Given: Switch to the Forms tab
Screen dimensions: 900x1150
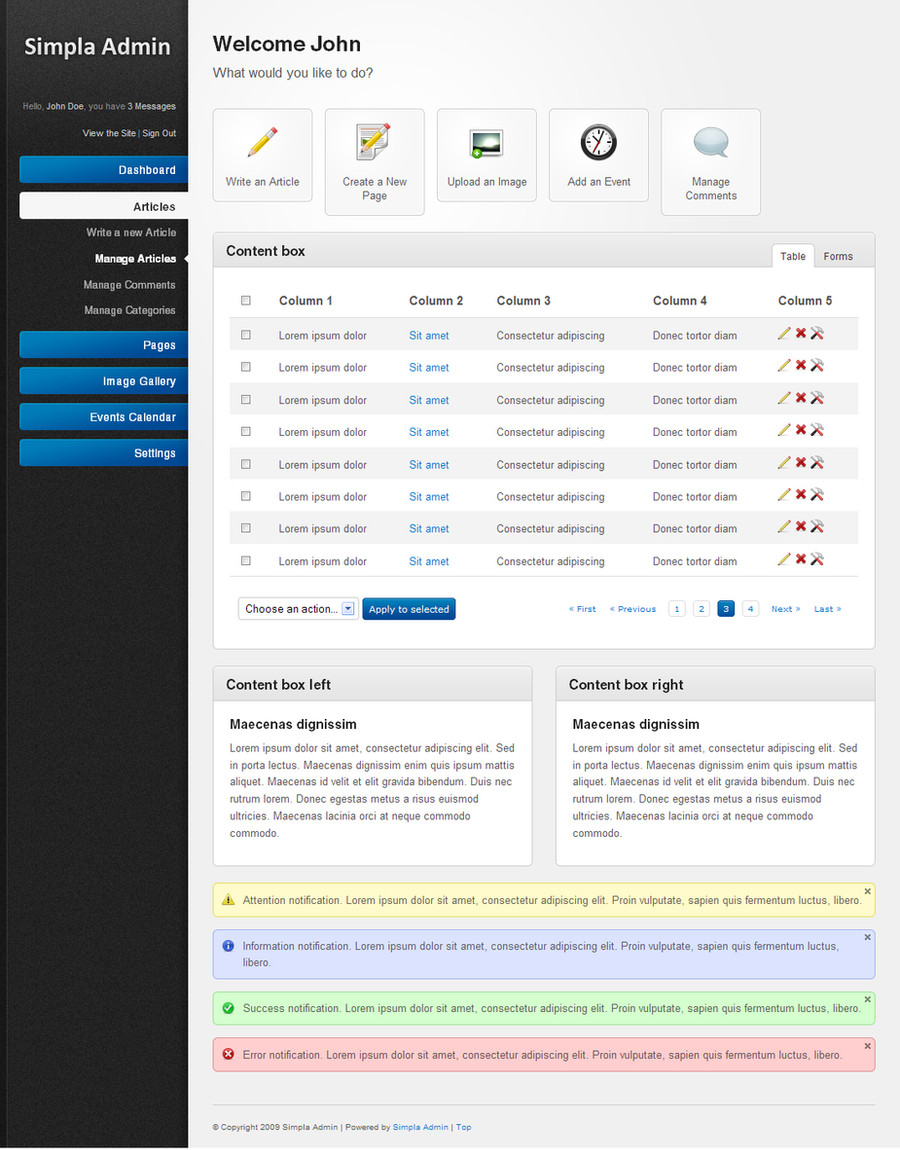Looking at the screenshot, I should [838, 256].
